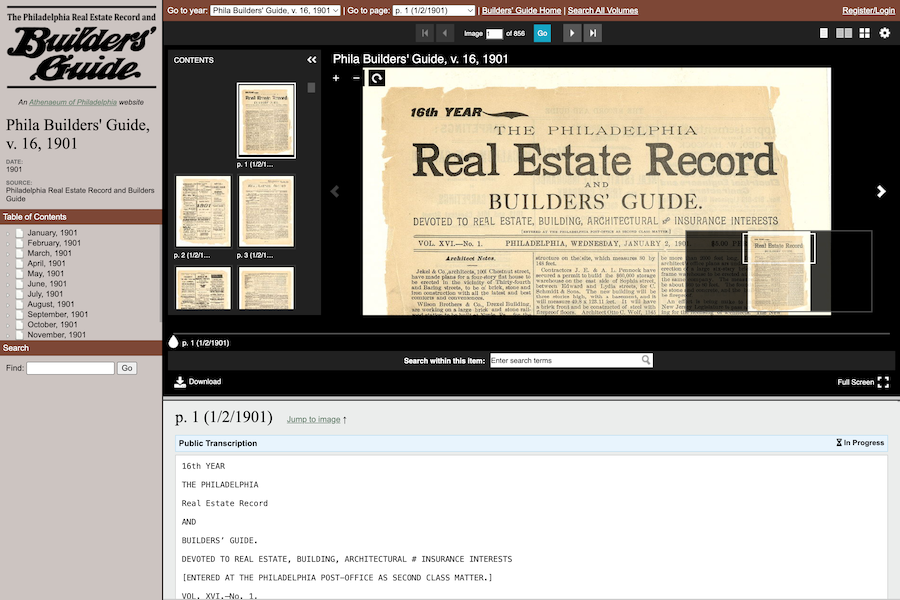Image resolution: width=900 pixels, height=600 pixels.
Task: Open viewer settings gear
Action: [884, 33]
